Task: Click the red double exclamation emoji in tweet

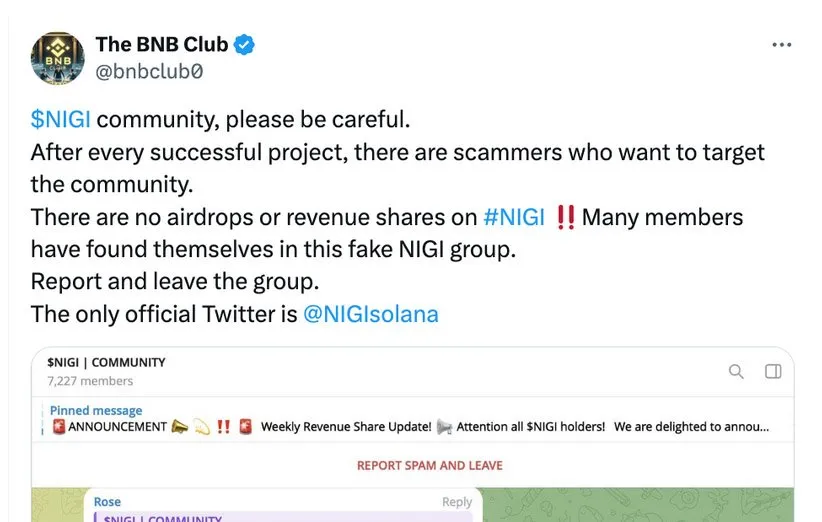Action: (564, 217)
